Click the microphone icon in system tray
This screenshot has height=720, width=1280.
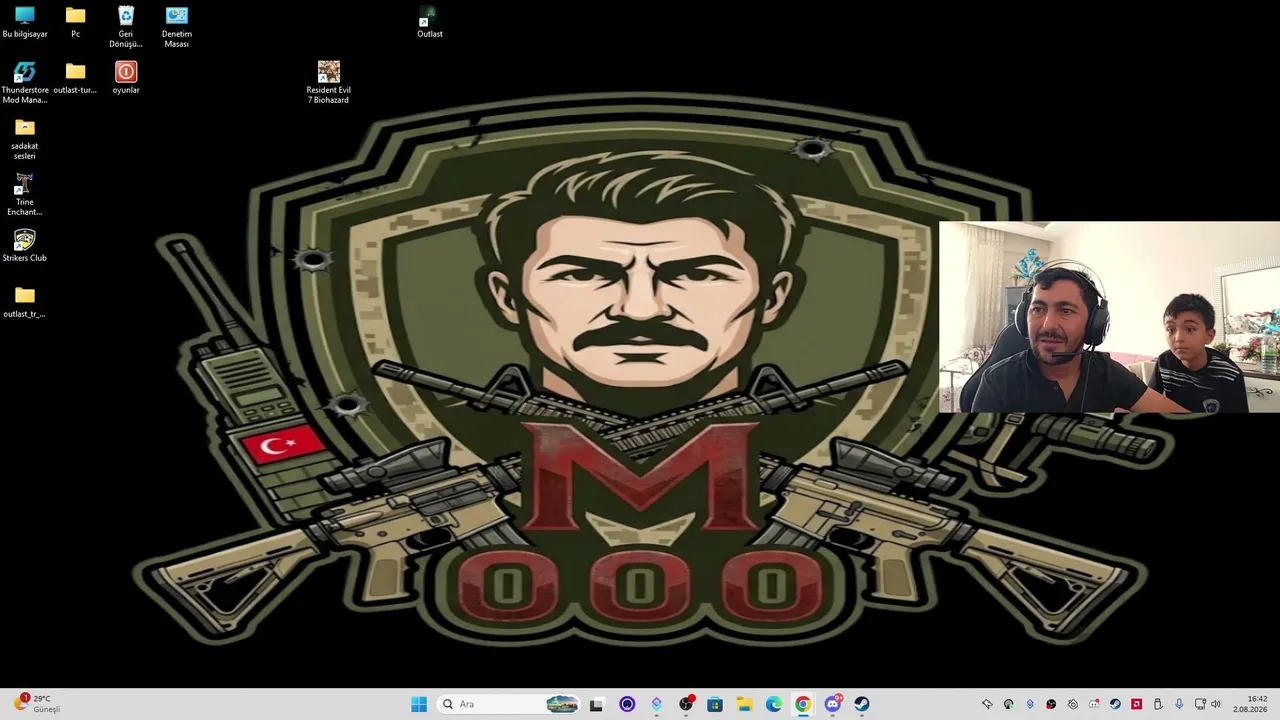coord(1179,704)
